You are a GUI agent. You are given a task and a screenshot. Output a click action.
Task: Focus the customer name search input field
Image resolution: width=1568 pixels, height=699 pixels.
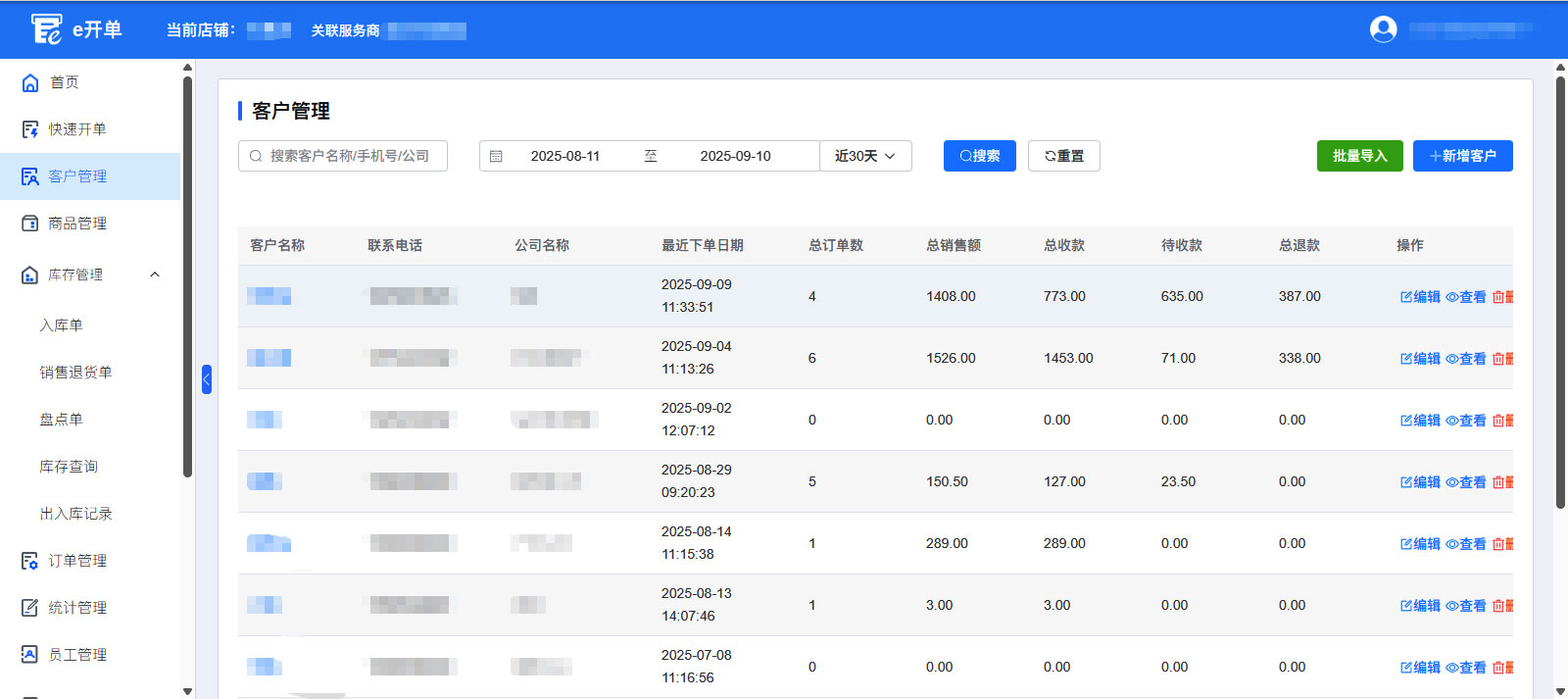coord(350,156)
